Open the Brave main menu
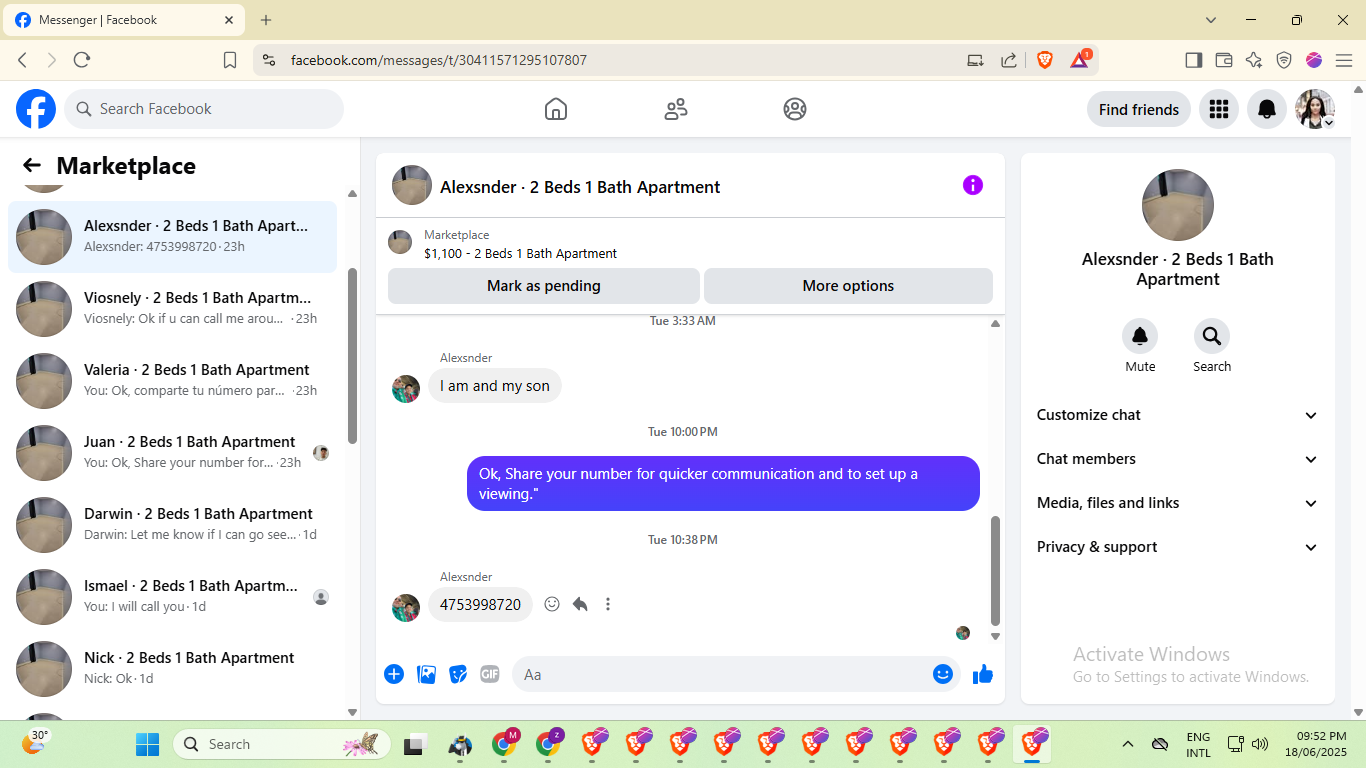The height and width of the screenshot is (768, 1366). click(x=1344, y=60)
